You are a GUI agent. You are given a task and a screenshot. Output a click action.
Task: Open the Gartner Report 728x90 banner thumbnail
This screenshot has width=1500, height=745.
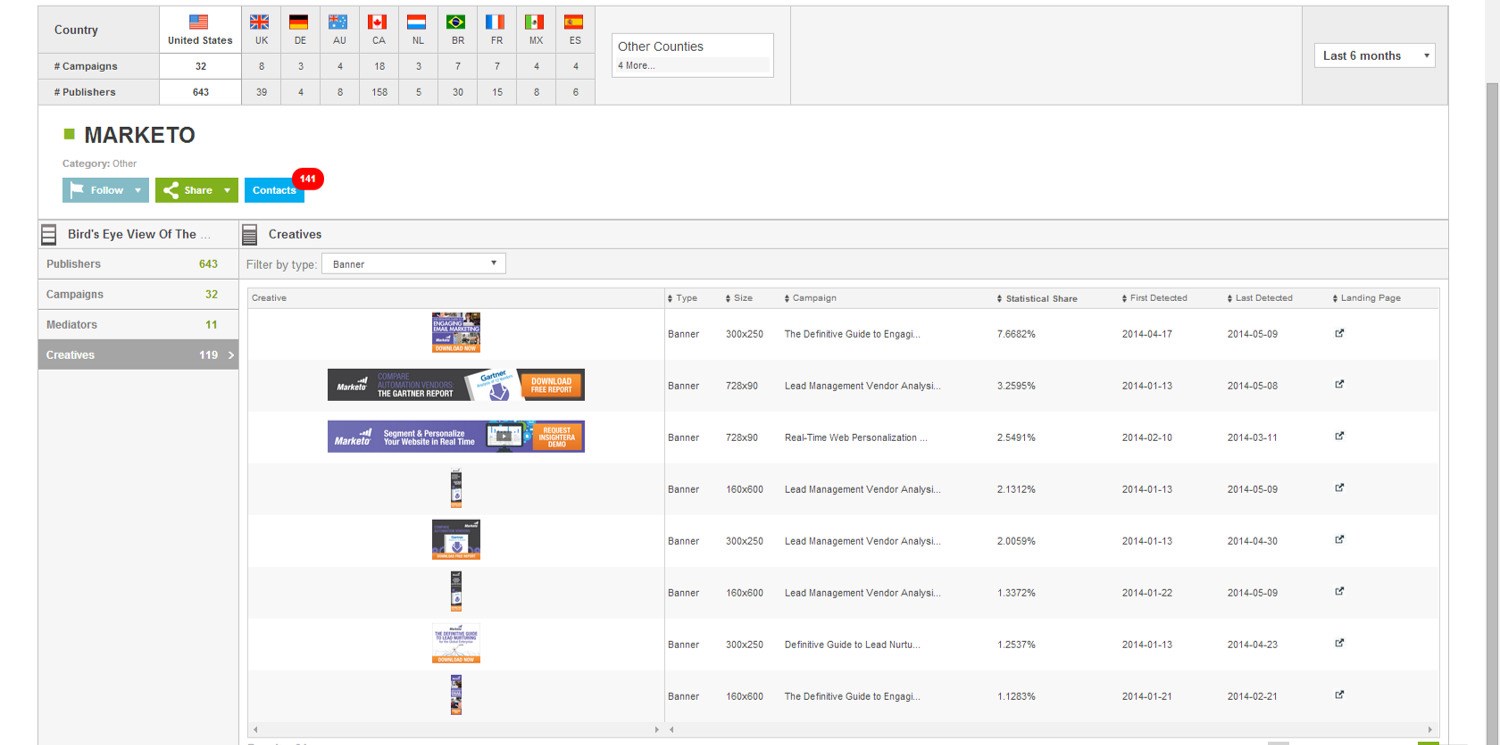456,384
